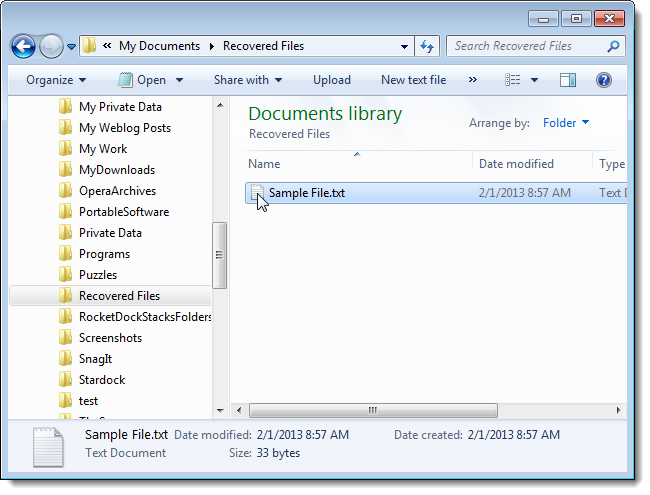
Task: Click New text file in toolbar
Action: click(x=413, y=80)
